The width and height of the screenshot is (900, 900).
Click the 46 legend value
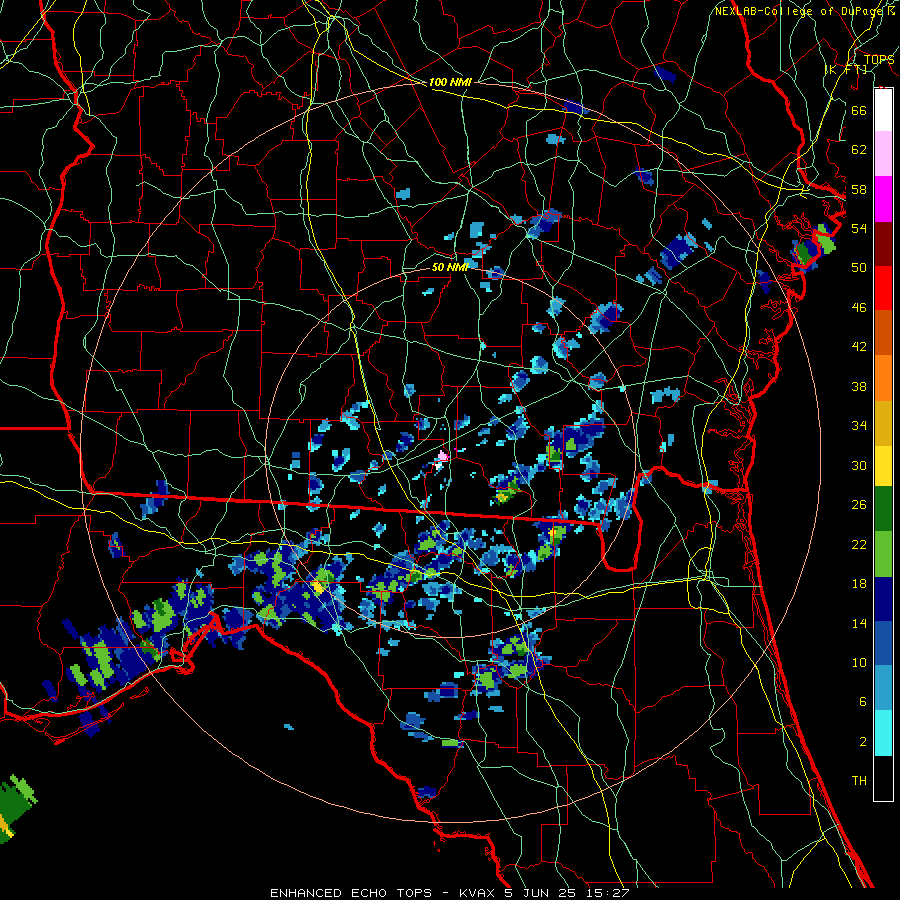pyautogui.click(x=859, y=307)
